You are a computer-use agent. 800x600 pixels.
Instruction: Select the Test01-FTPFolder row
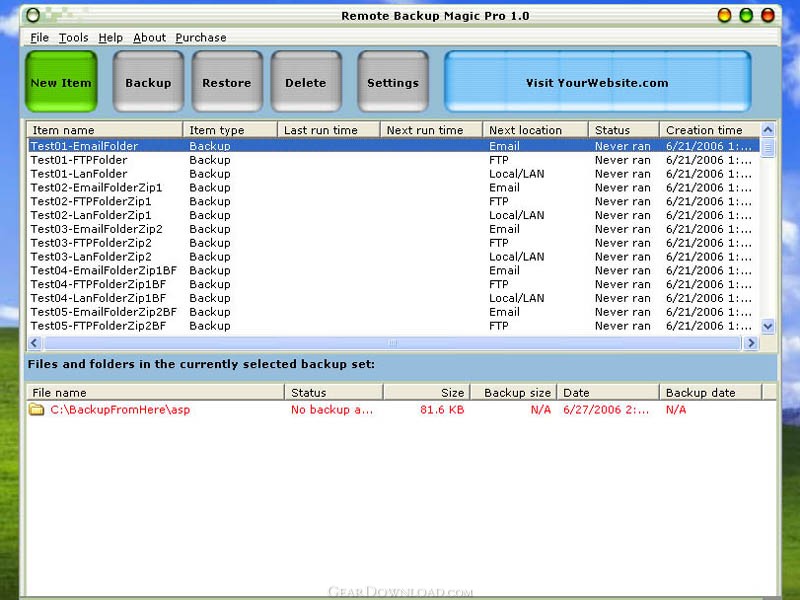pos(79,160)
